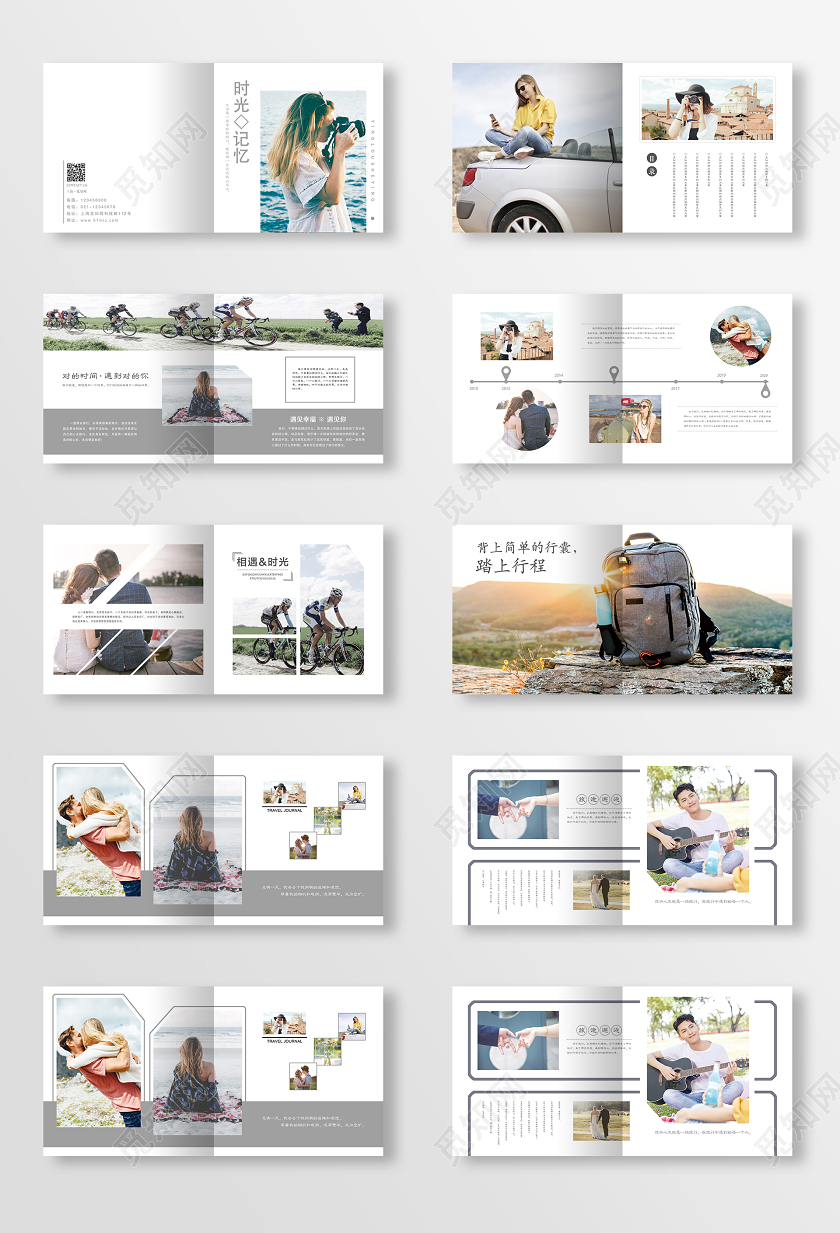Select the gray backpack on the rock
The width and height of the screenshot is (840, 1233).
click(650, 602)
